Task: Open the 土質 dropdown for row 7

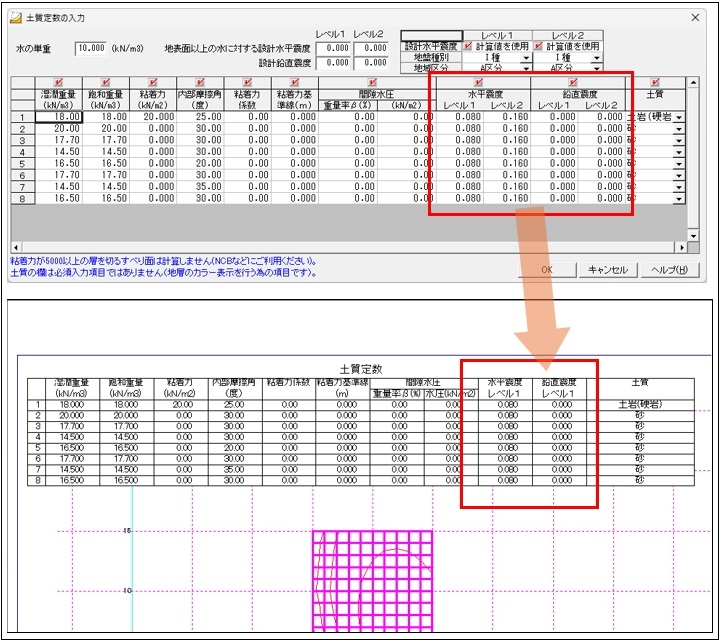Action: coord(679,187)
